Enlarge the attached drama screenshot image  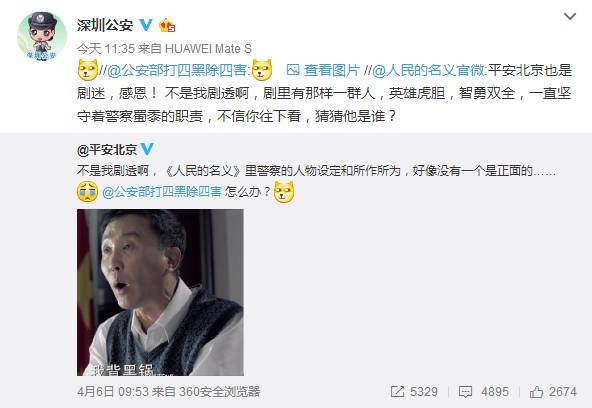point(160,293)
